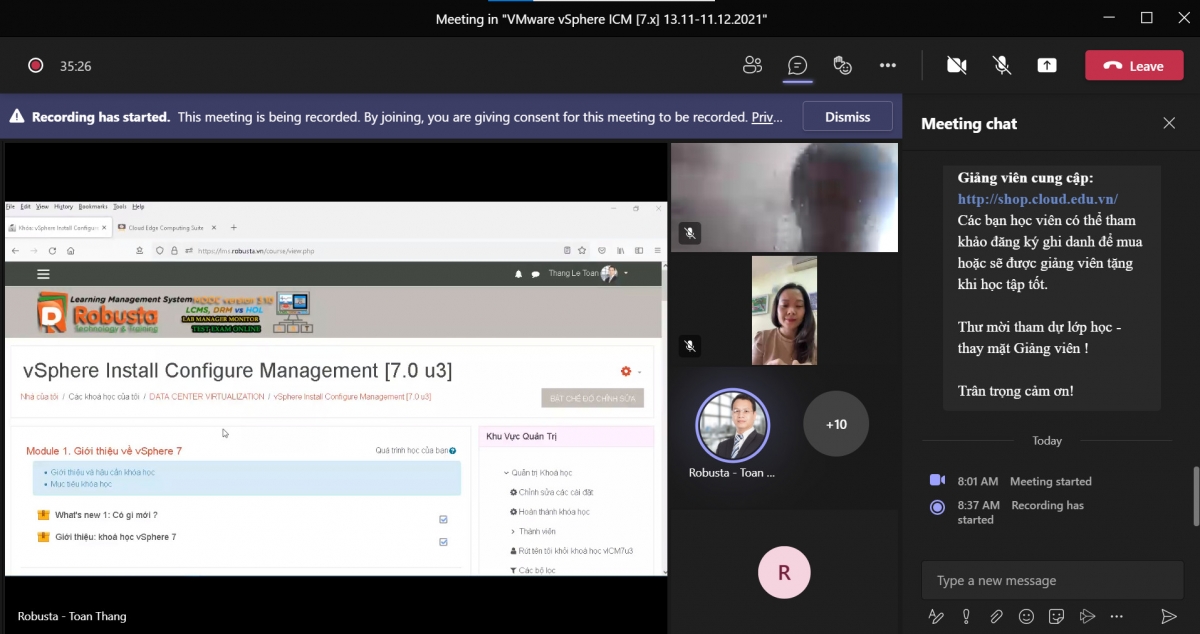
Task: Open the course settings gear dropdown
Action: 630,371
